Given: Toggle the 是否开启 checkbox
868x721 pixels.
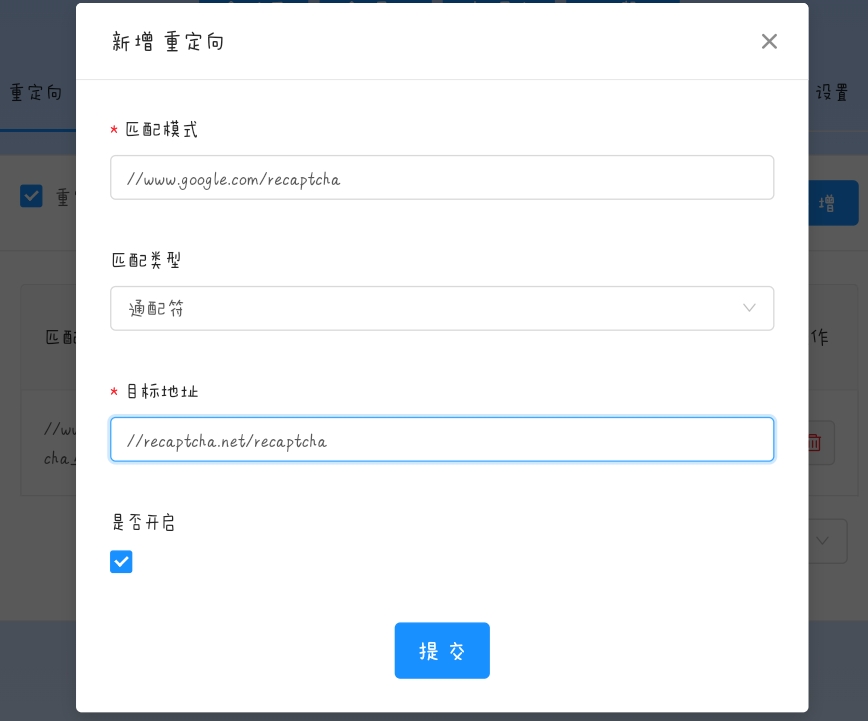Looking at the screenshot, I should [121, 562].
